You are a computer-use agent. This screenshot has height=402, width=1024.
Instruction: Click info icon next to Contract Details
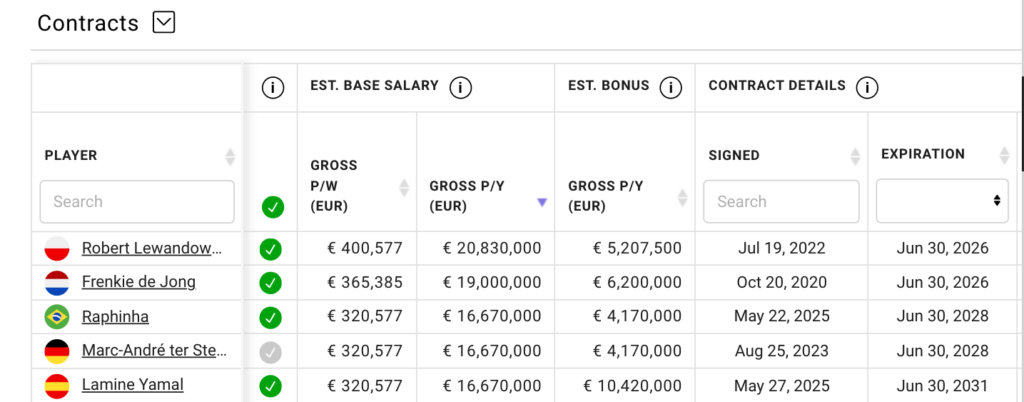[867, 87]
